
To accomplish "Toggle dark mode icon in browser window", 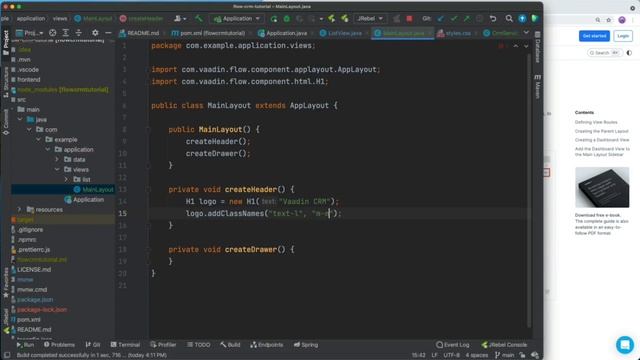I will (x=629, y=53).
